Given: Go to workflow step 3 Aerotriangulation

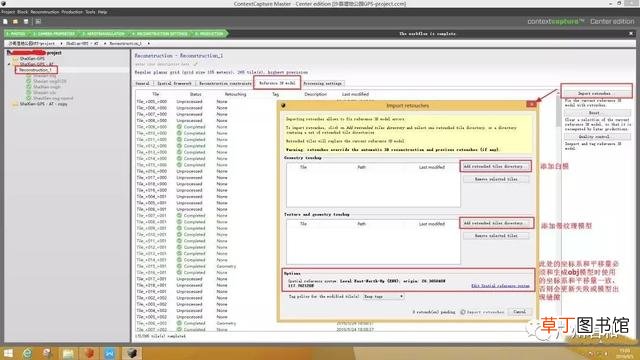Looking at the screenshot, I should coord(104,33).
